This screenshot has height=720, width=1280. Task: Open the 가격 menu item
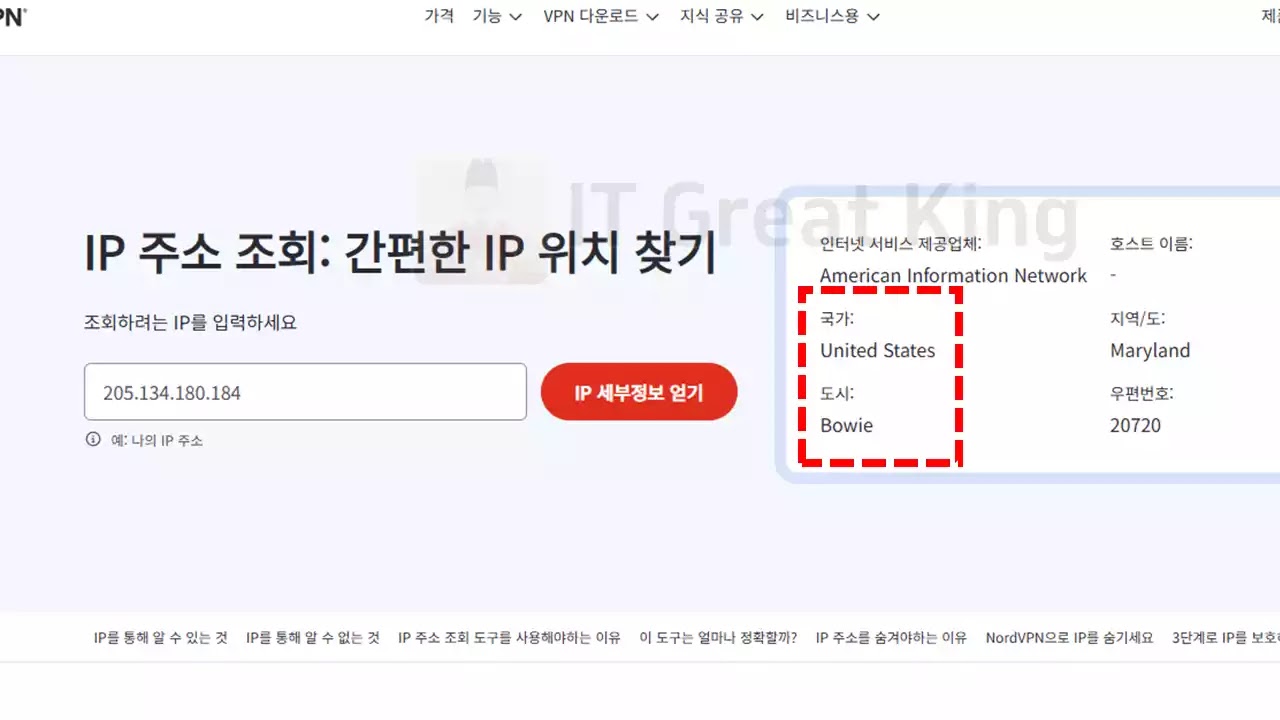pos(439,16)
